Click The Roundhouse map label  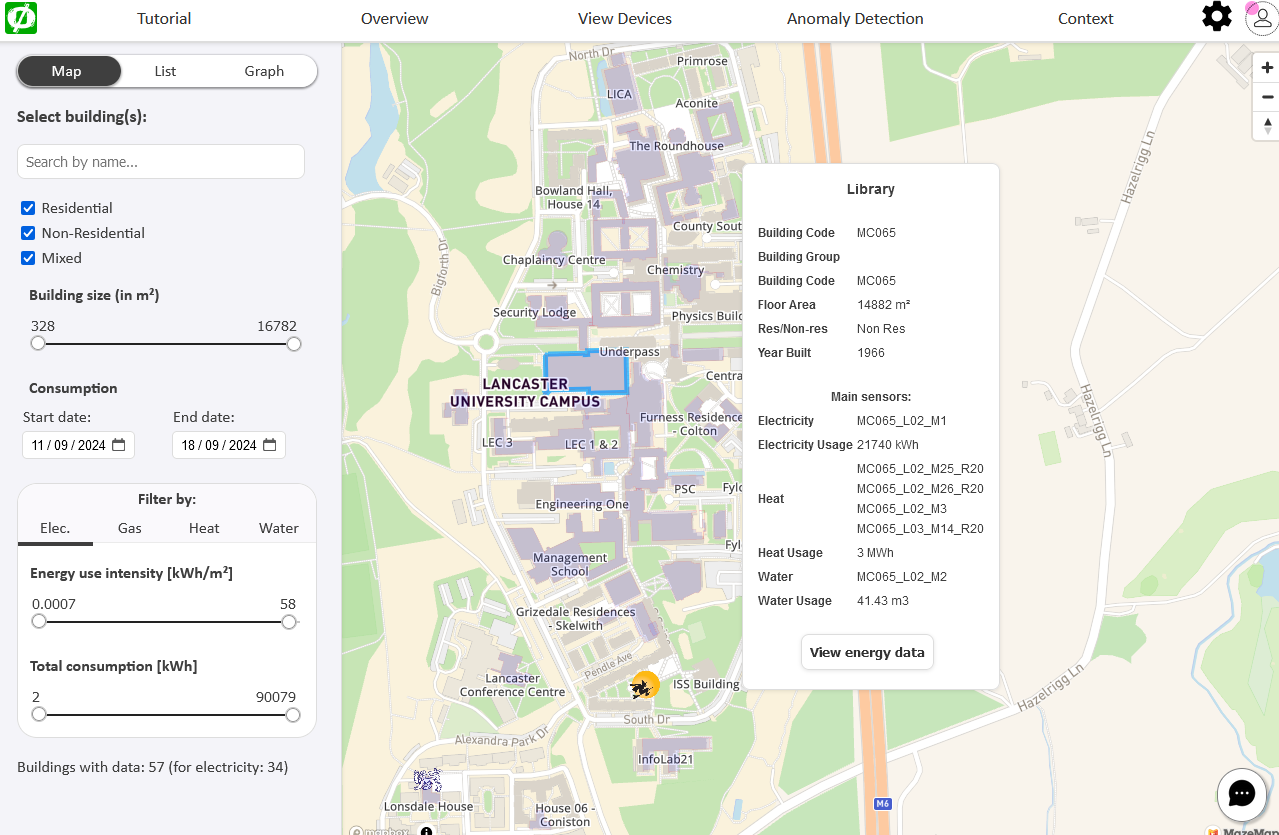point(676,146)
